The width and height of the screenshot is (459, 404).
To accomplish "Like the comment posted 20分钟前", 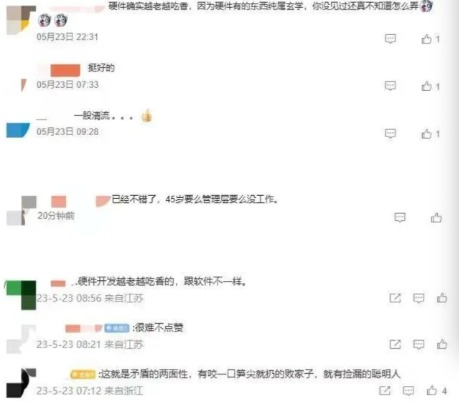I will (x=436, y=218).
